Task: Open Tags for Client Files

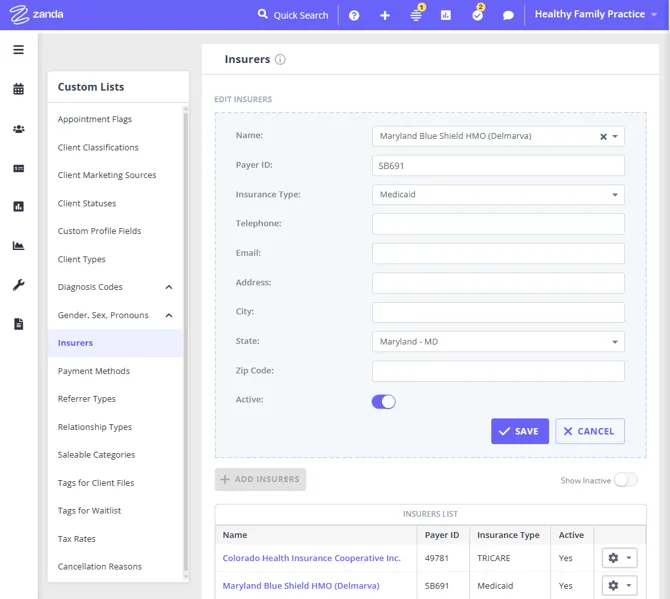Action: coord(96,483)
